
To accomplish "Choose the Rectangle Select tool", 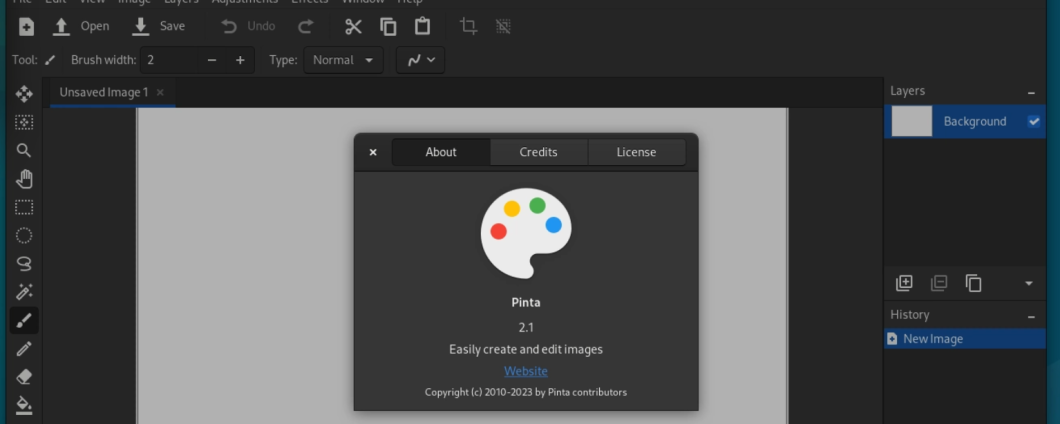I will 24,208.
